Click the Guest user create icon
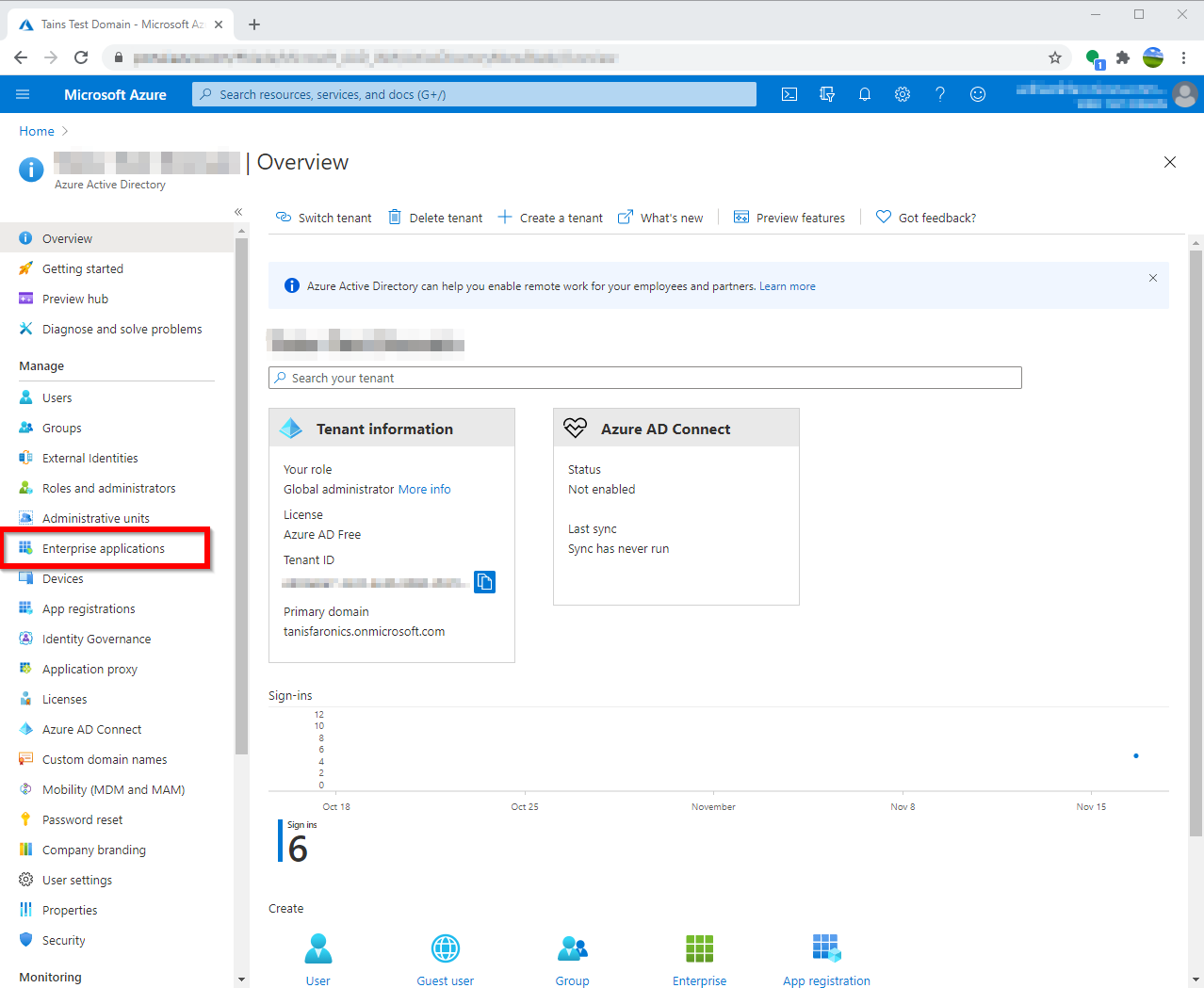The image size is (1204, 988). tap(445, 949)
